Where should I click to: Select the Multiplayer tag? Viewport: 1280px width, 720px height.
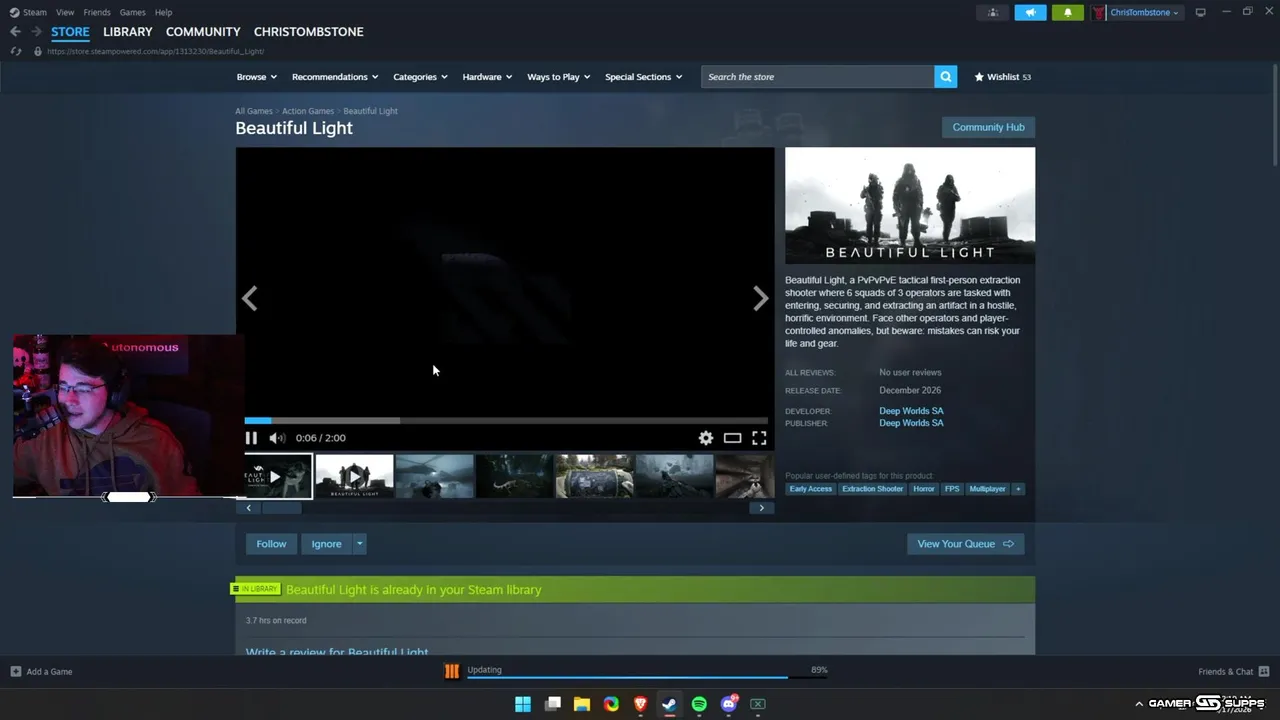click(987, 489)
